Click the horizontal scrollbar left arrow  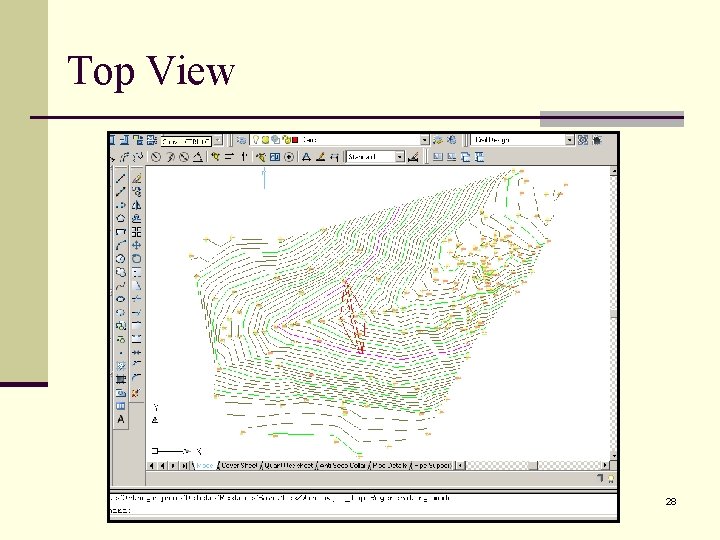(461, 465)
